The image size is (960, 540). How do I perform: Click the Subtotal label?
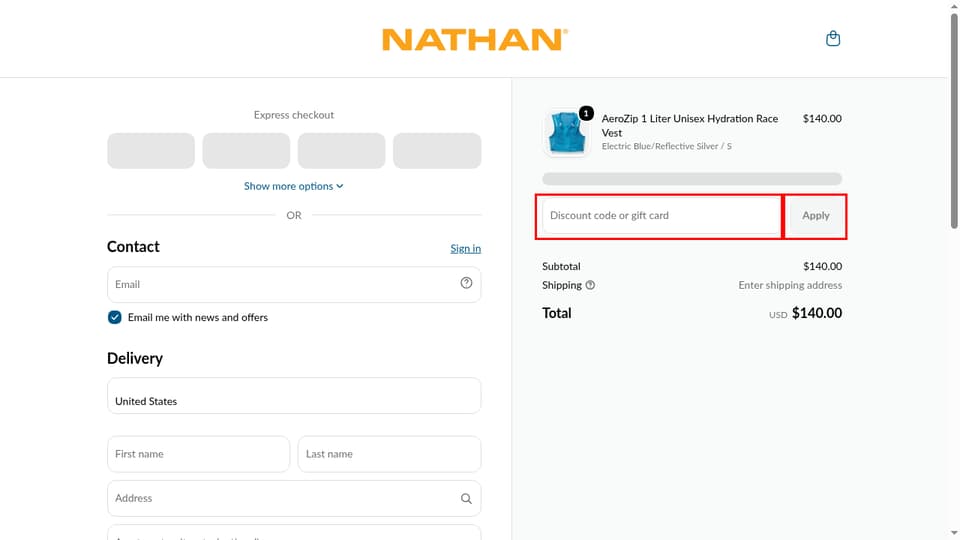[561, 266]
